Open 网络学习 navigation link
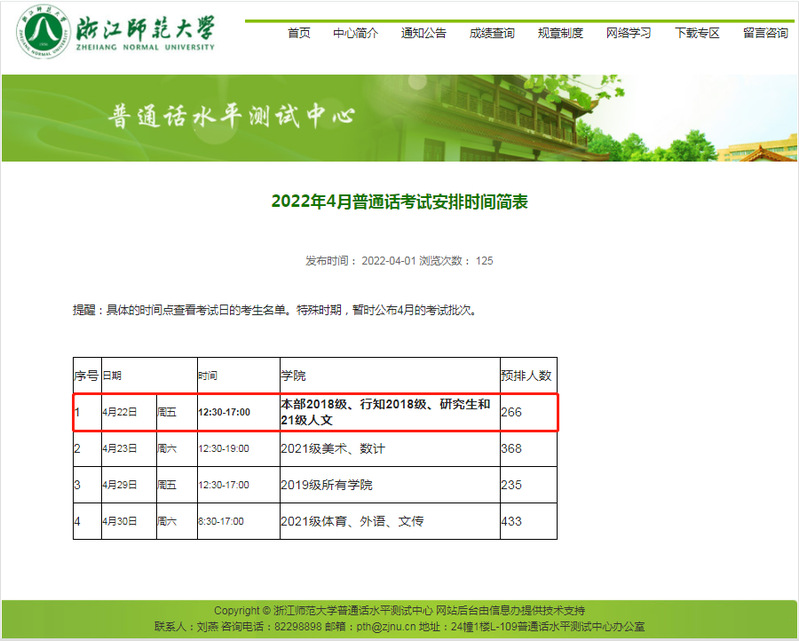The image size is (799, 641). [628, 33]
